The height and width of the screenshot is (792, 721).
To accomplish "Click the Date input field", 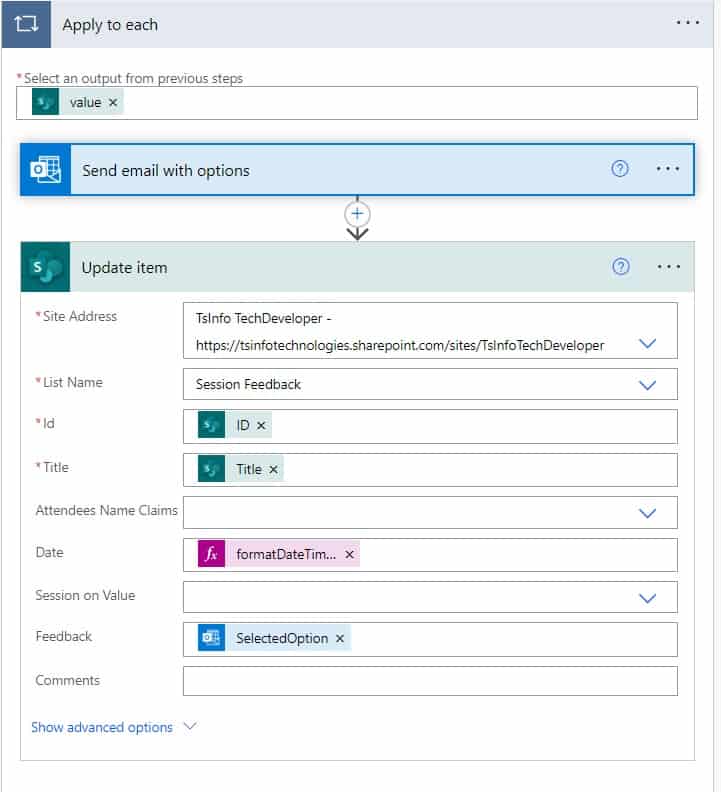I will (430, 555).
